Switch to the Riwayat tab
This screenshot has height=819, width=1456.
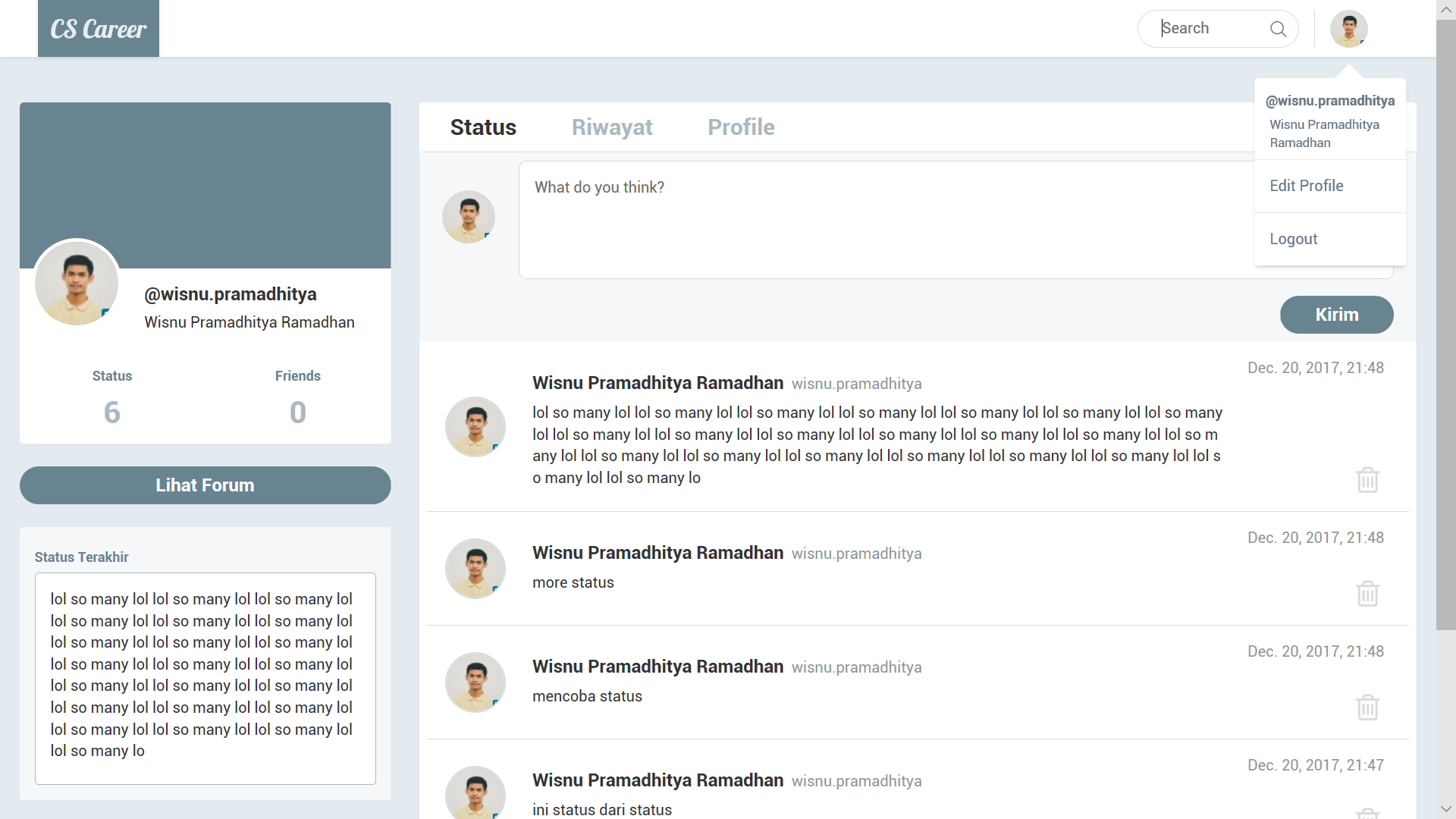612,127
